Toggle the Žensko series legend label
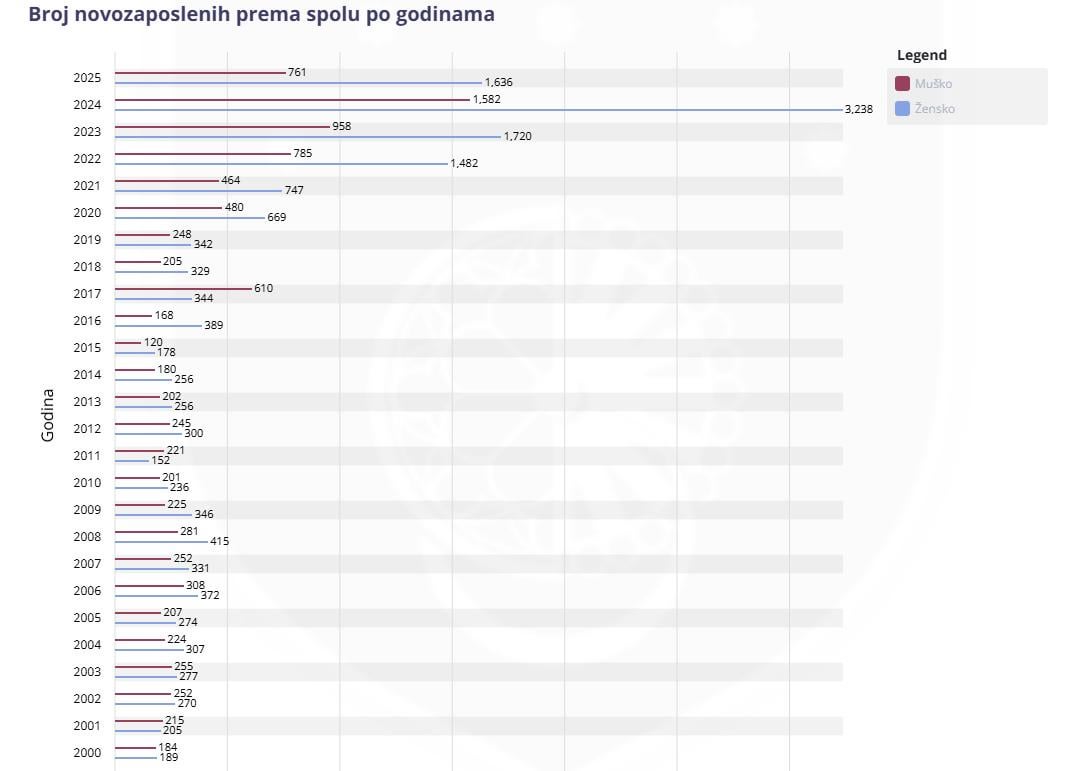 tap(934, 109)
